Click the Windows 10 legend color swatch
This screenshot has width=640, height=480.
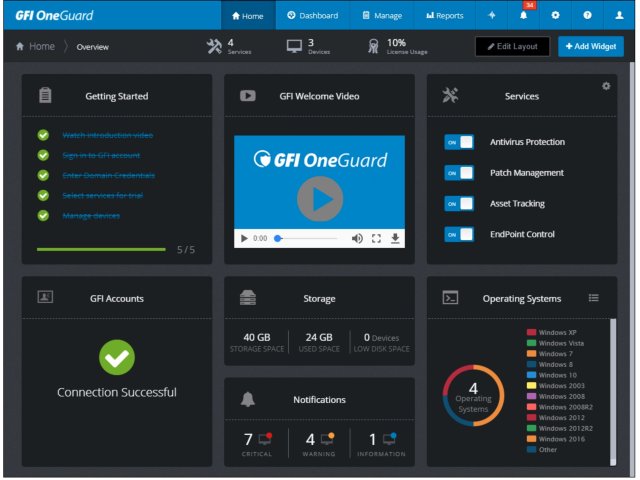[x=531, y=375]
